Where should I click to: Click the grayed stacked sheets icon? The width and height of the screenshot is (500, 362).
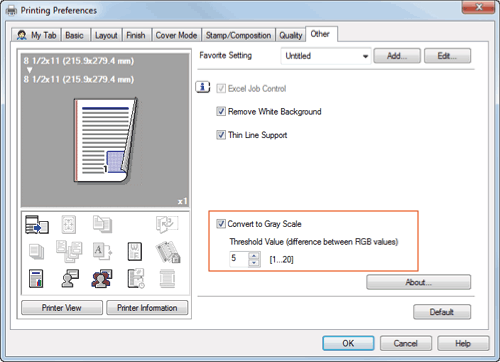pos(36,251)
